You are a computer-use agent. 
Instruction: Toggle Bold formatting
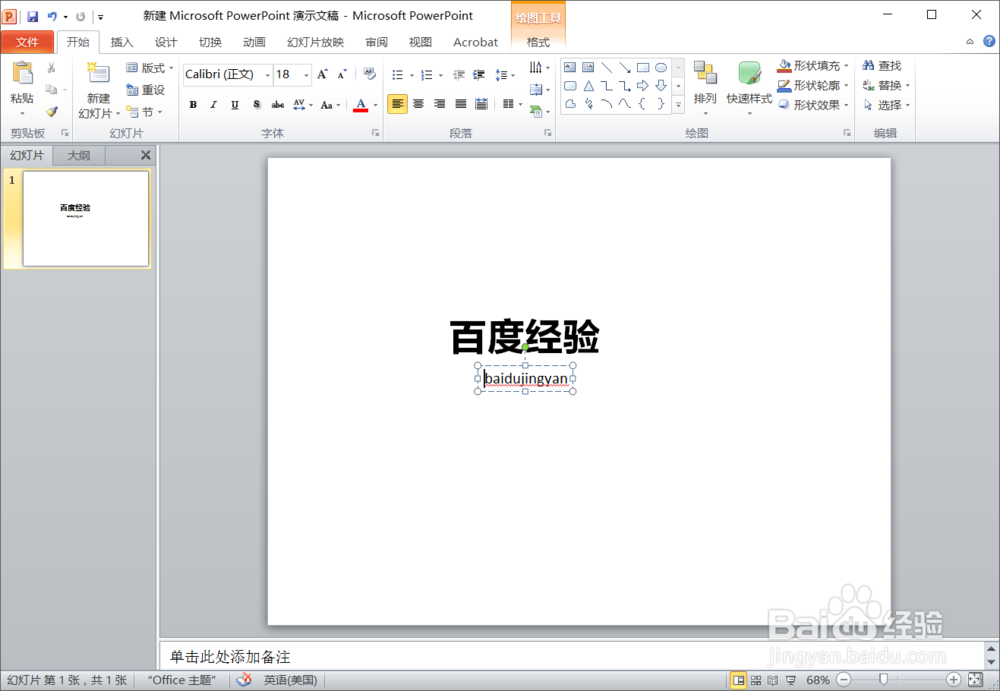(193, 105)
